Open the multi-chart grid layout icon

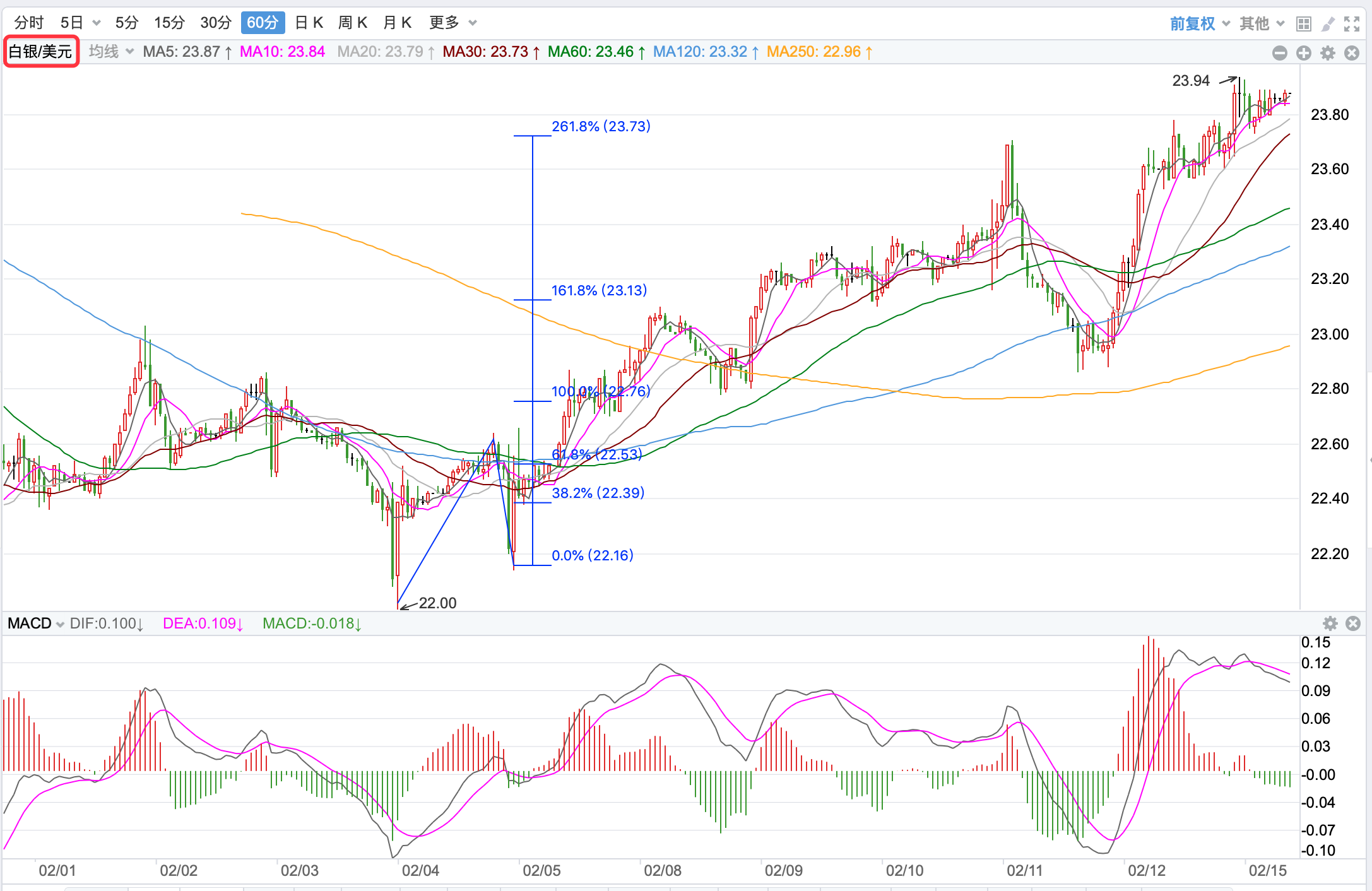[x=1303, y=24]
